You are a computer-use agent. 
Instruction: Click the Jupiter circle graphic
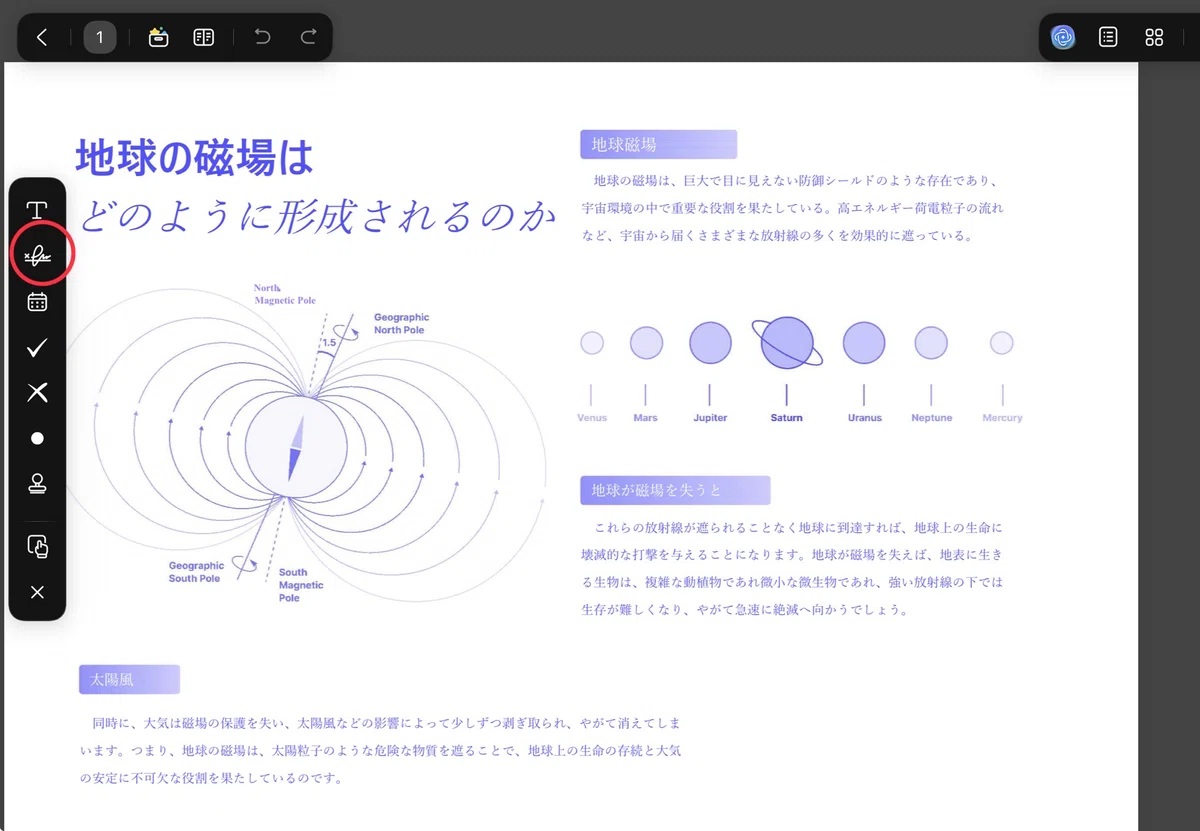click(711, 343)
